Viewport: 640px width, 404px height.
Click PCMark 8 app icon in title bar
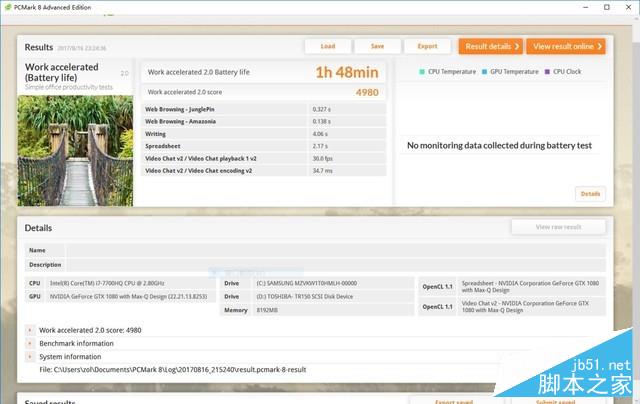(x=8, y=7)
